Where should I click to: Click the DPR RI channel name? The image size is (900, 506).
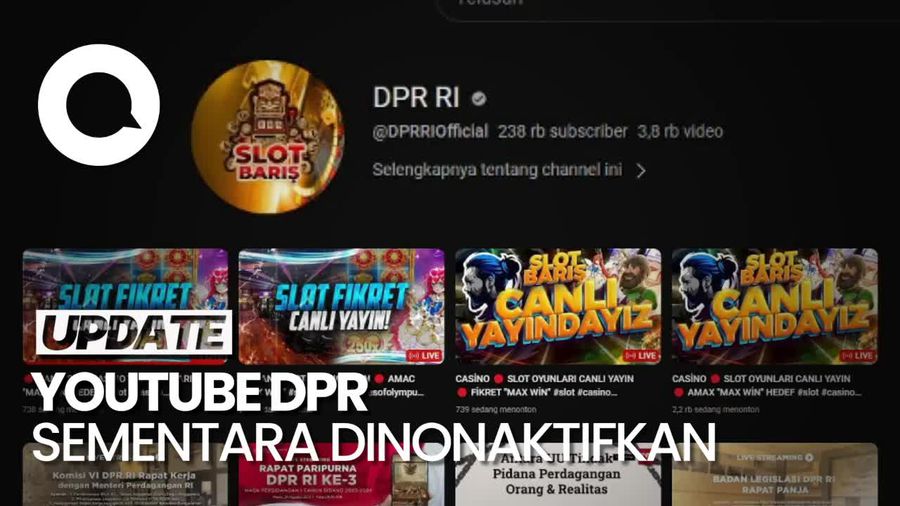(x=416, y=98)
